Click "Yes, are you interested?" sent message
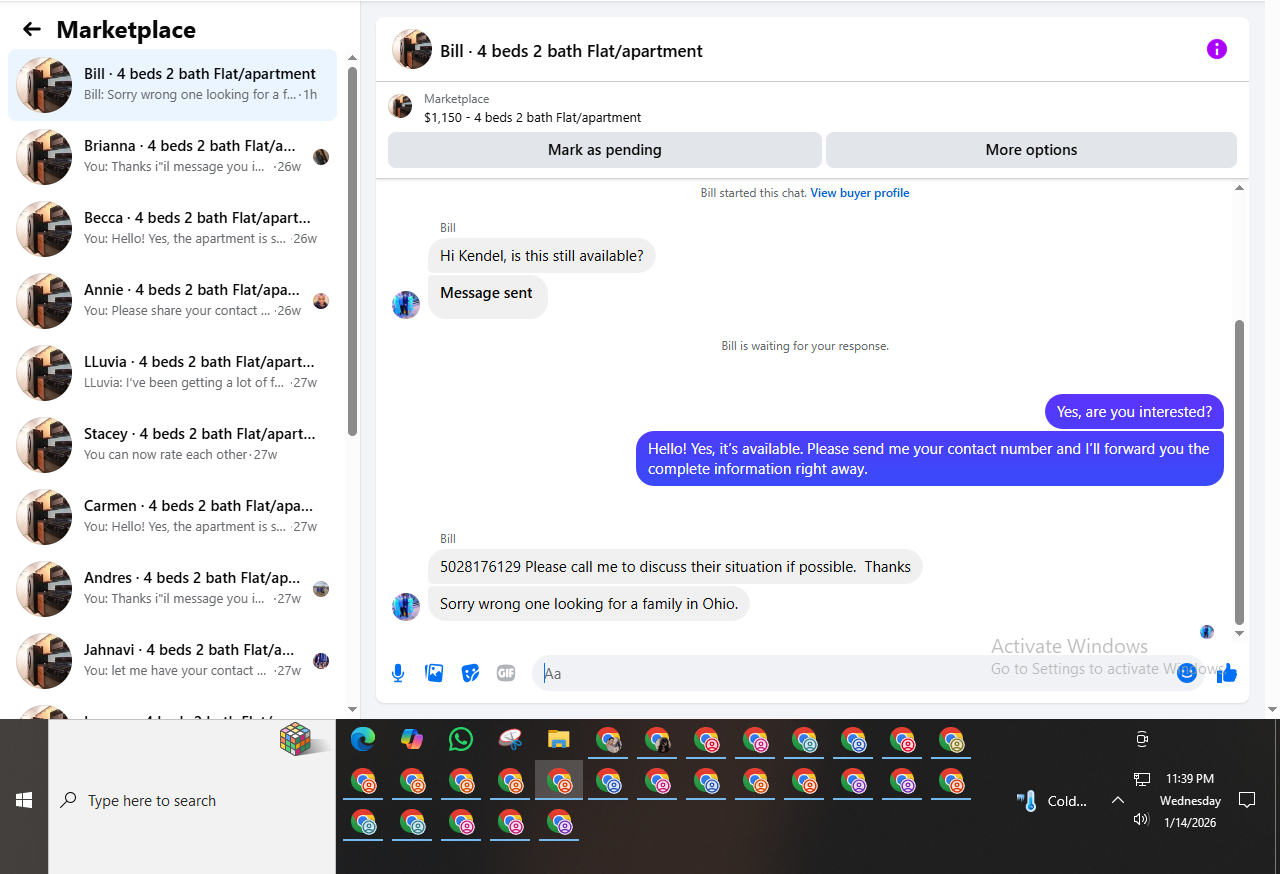 click(x=1134, y=412)
